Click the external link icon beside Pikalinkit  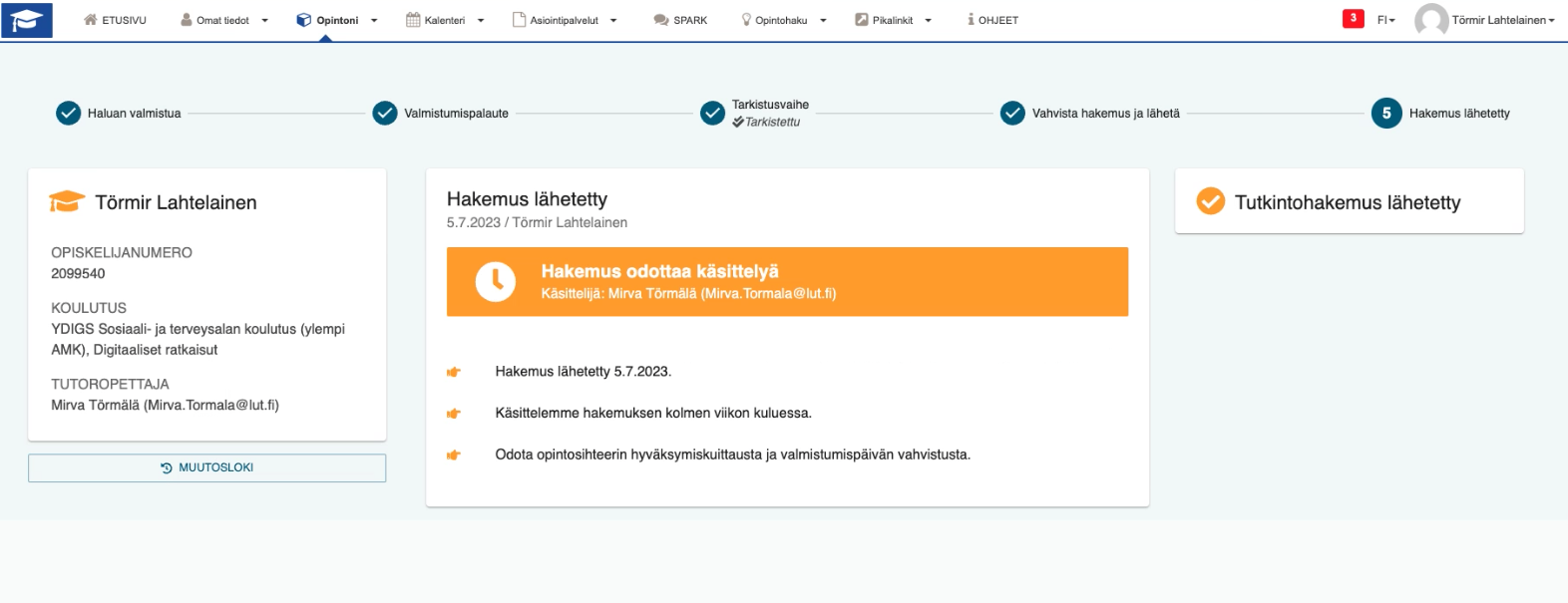862,20
